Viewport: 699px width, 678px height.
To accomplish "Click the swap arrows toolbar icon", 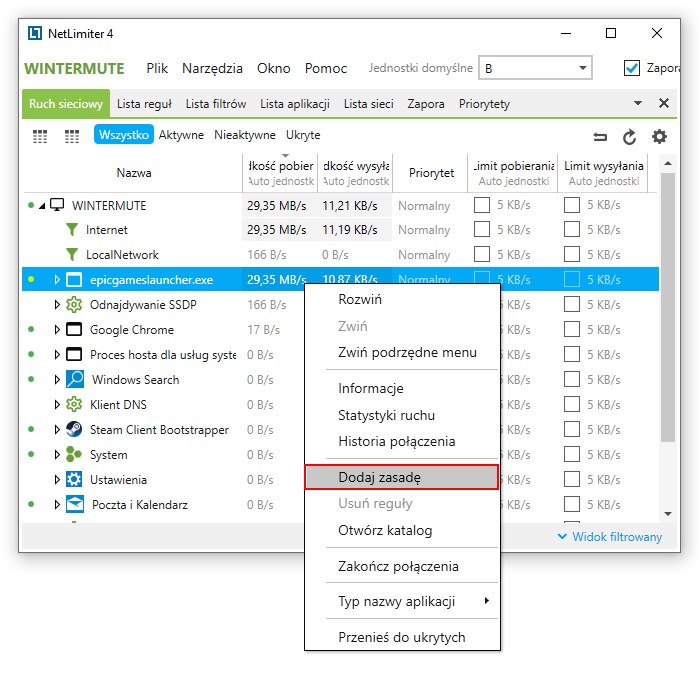I will [x=600, y=137].
